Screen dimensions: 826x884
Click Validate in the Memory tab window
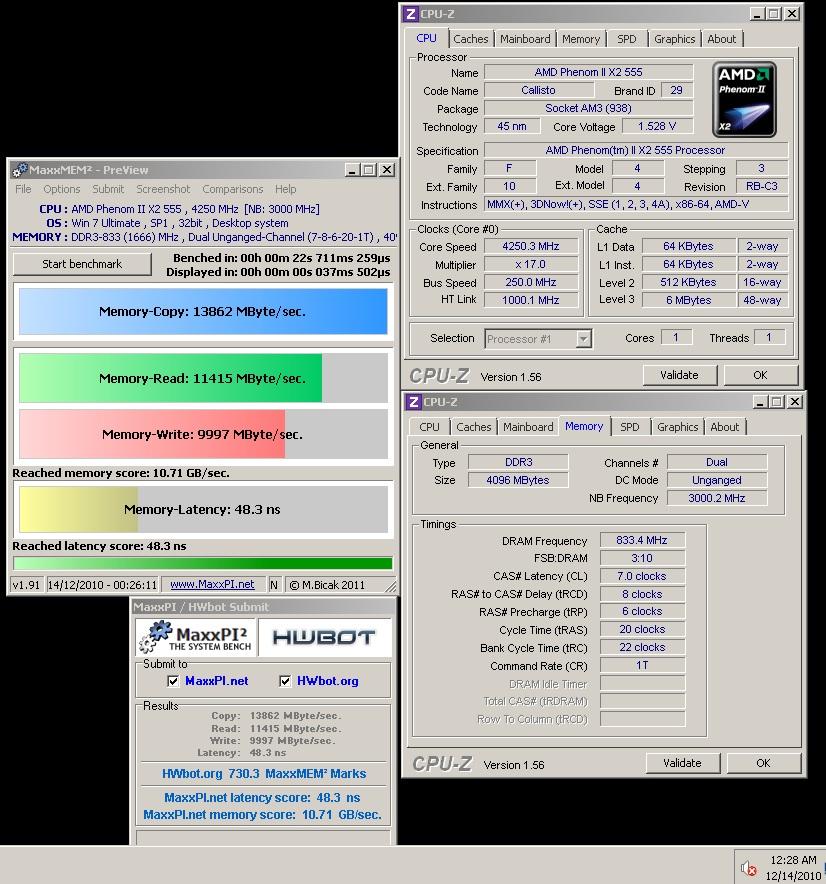pyautogui.click(x=682, y=763)
